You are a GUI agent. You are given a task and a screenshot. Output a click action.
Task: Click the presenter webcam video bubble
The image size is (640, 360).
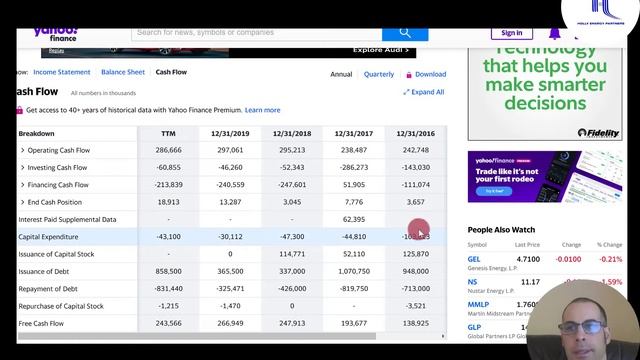coord(583,320)
